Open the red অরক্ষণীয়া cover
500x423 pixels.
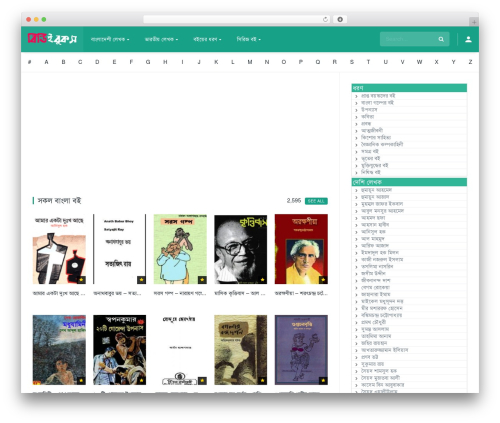coord(301,249)
